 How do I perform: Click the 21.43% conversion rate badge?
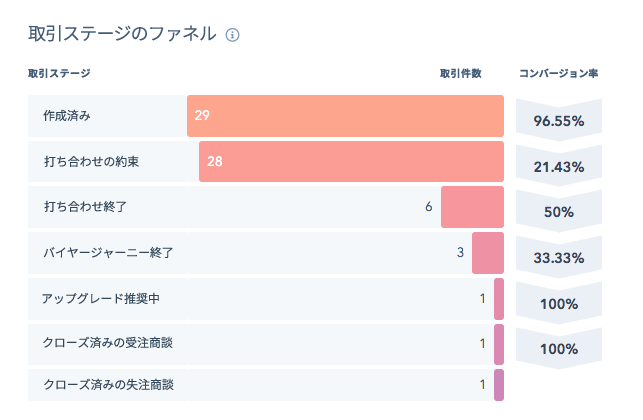coord(558,166)
